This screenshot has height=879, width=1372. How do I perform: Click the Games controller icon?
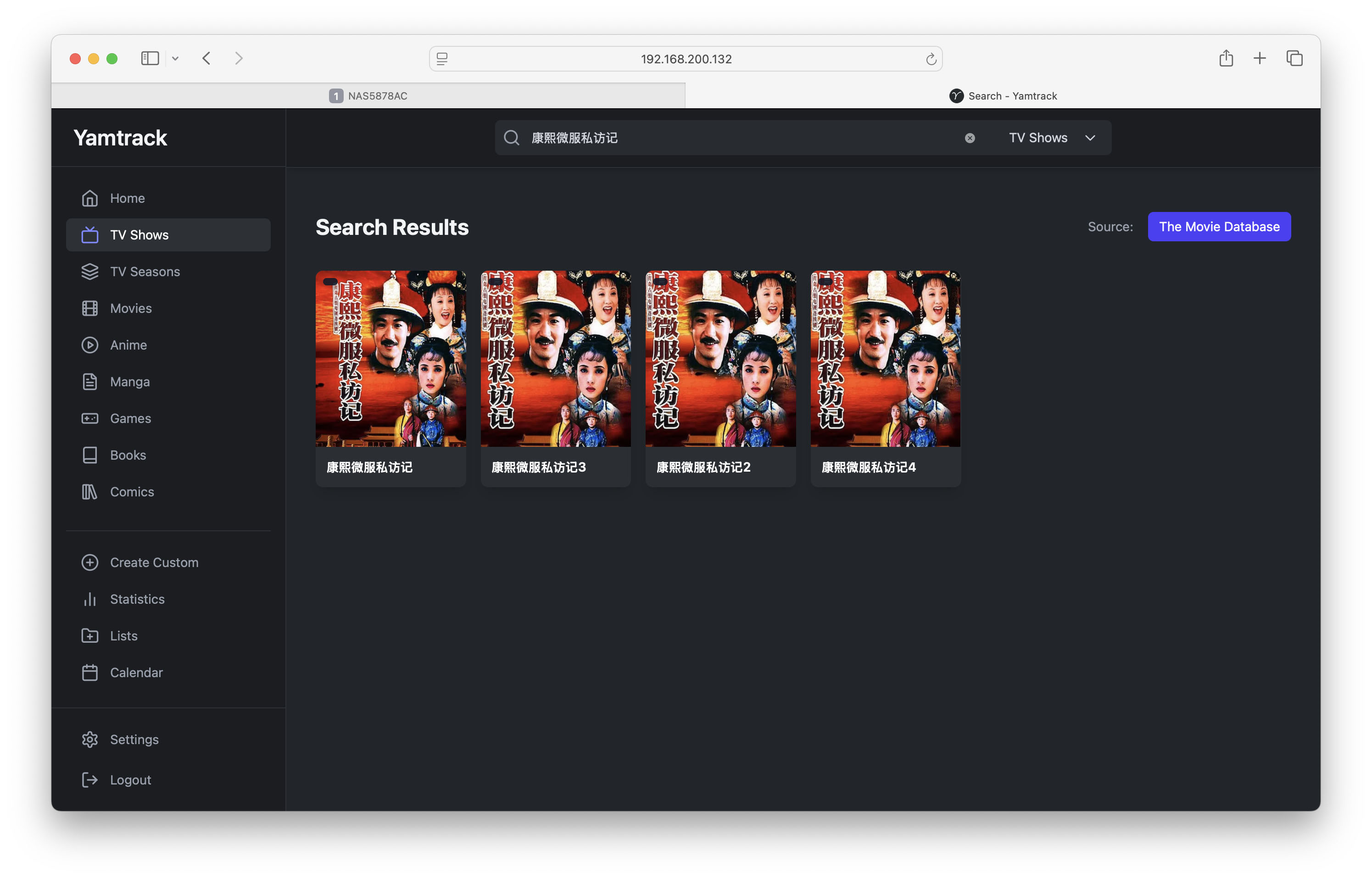pyautogui.click(x=89, y=418)
